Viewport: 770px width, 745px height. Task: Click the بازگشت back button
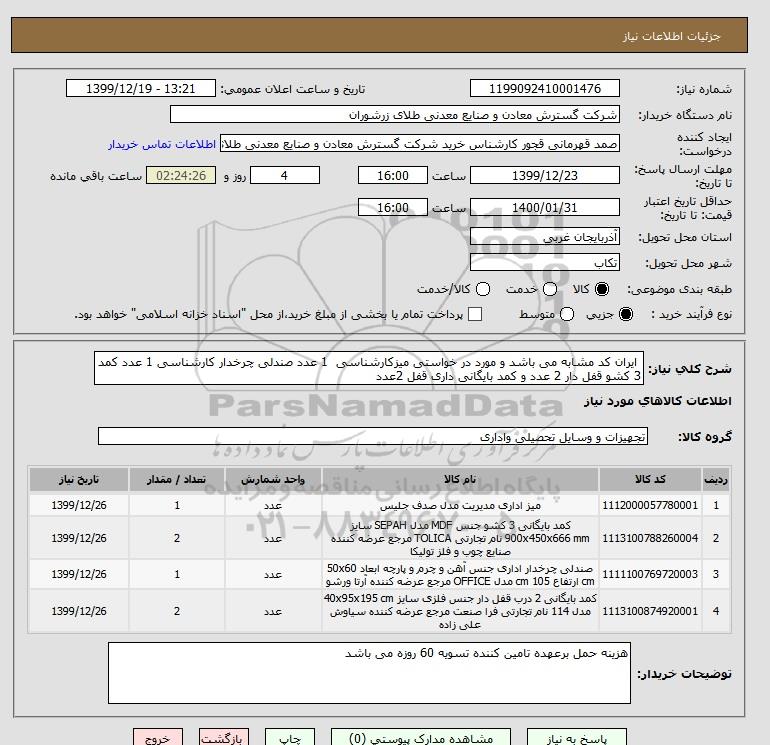tap(224, 738)
